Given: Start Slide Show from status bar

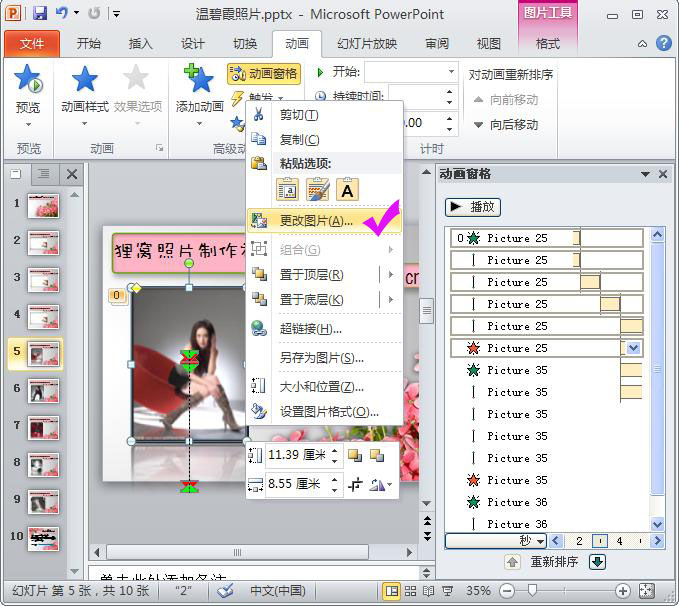Looking at the screenshot, I should (447, 590).
